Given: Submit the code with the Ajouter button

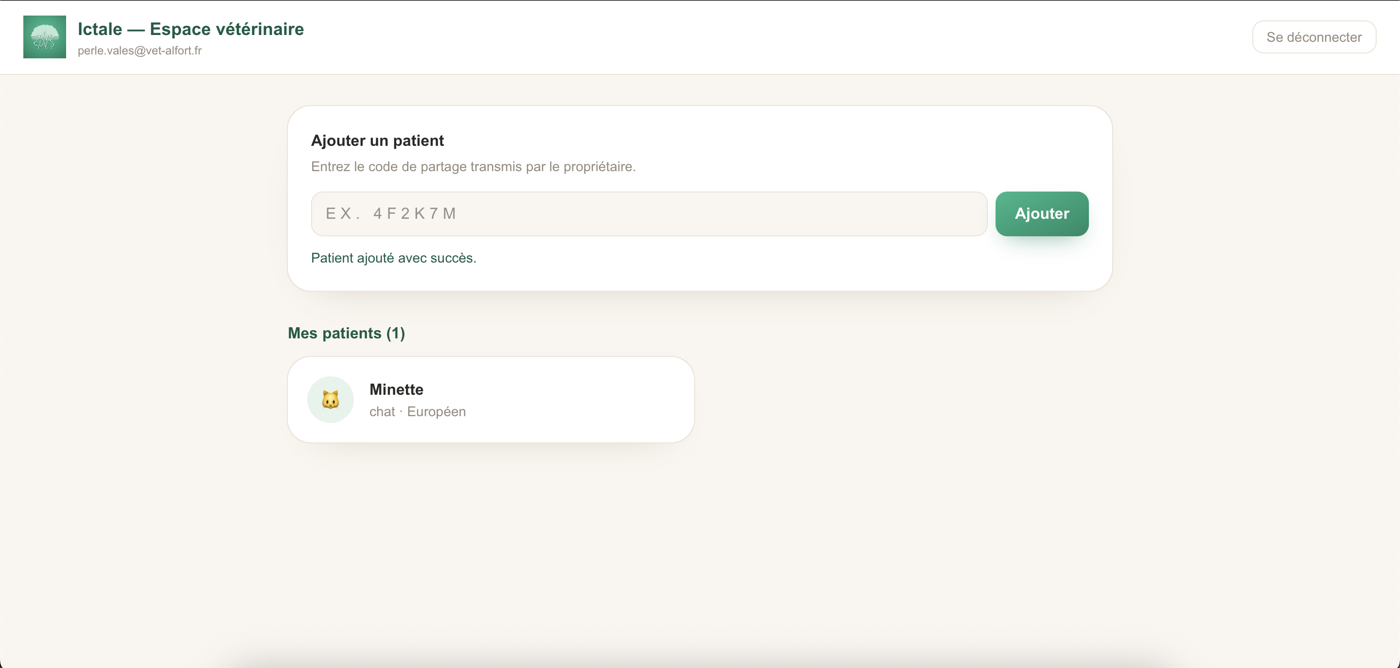Looking at the screenshot, I should [1042, 214].
